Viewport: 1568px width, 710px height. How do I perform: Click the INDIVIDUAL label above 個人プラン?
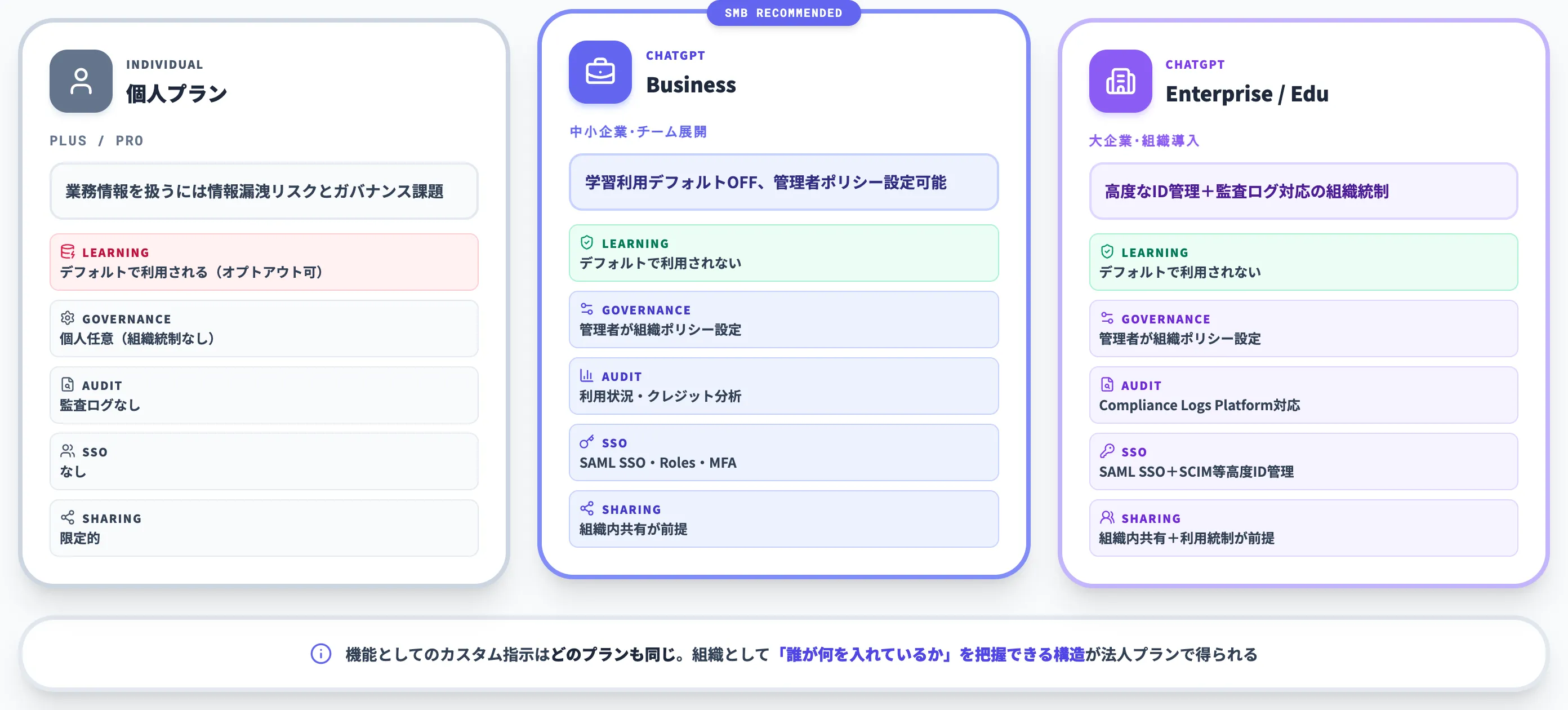[x=164, y=65]
